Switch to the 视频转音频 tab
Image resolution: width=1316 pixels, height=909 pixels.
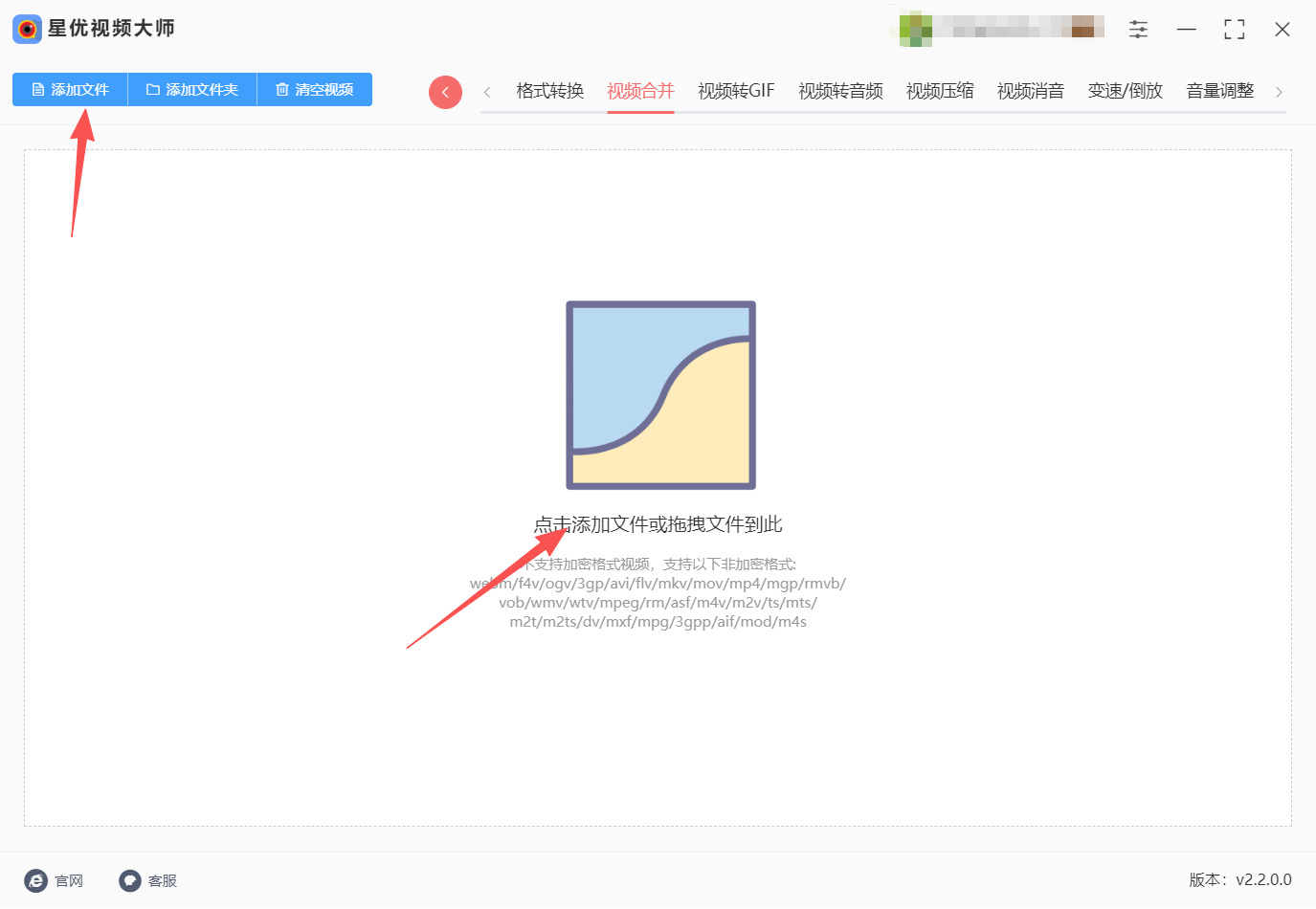point(840,91)
